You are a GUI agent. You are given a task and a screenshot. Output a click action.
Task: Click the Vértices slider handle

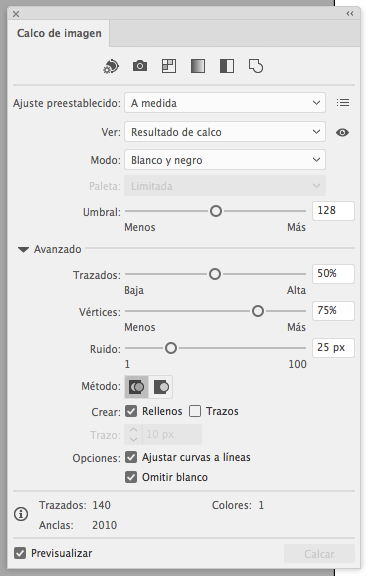pos(258,311)
